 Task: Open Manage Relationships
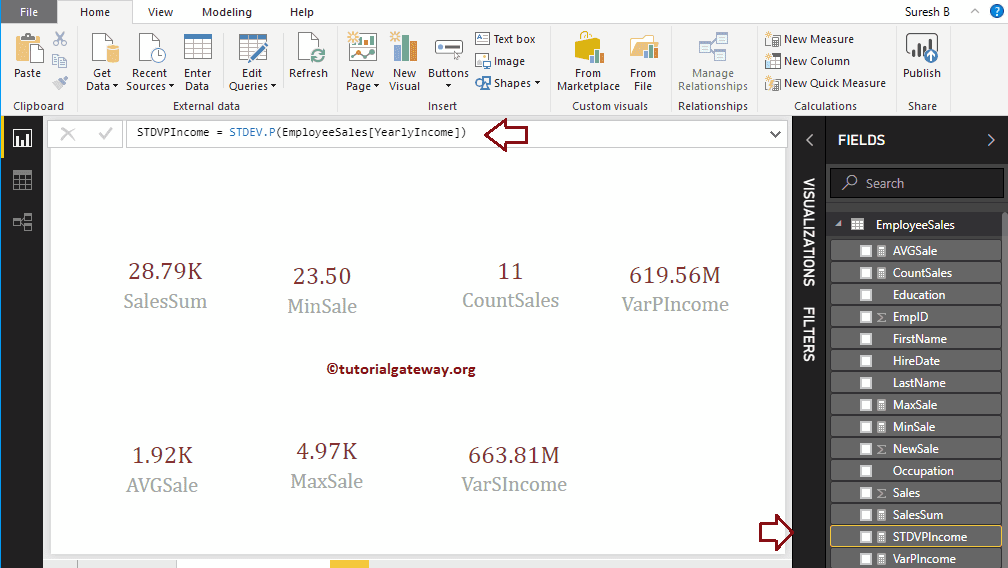click(x=713, y=62)
